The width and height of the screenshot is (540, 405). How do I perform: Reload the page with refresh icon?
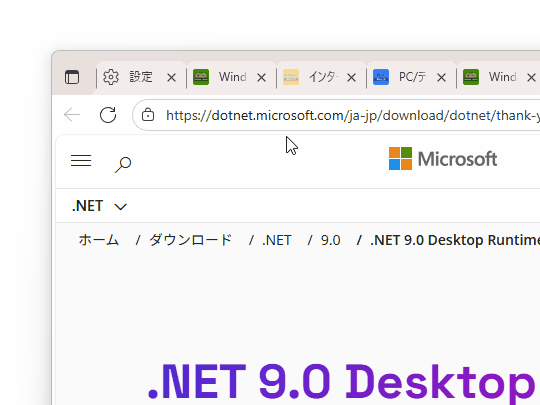pos(108,115)
